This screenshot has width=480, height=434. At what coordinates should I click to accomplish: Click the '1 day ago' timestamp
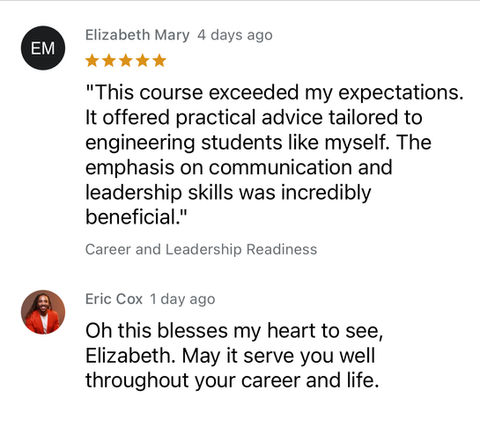182,299
